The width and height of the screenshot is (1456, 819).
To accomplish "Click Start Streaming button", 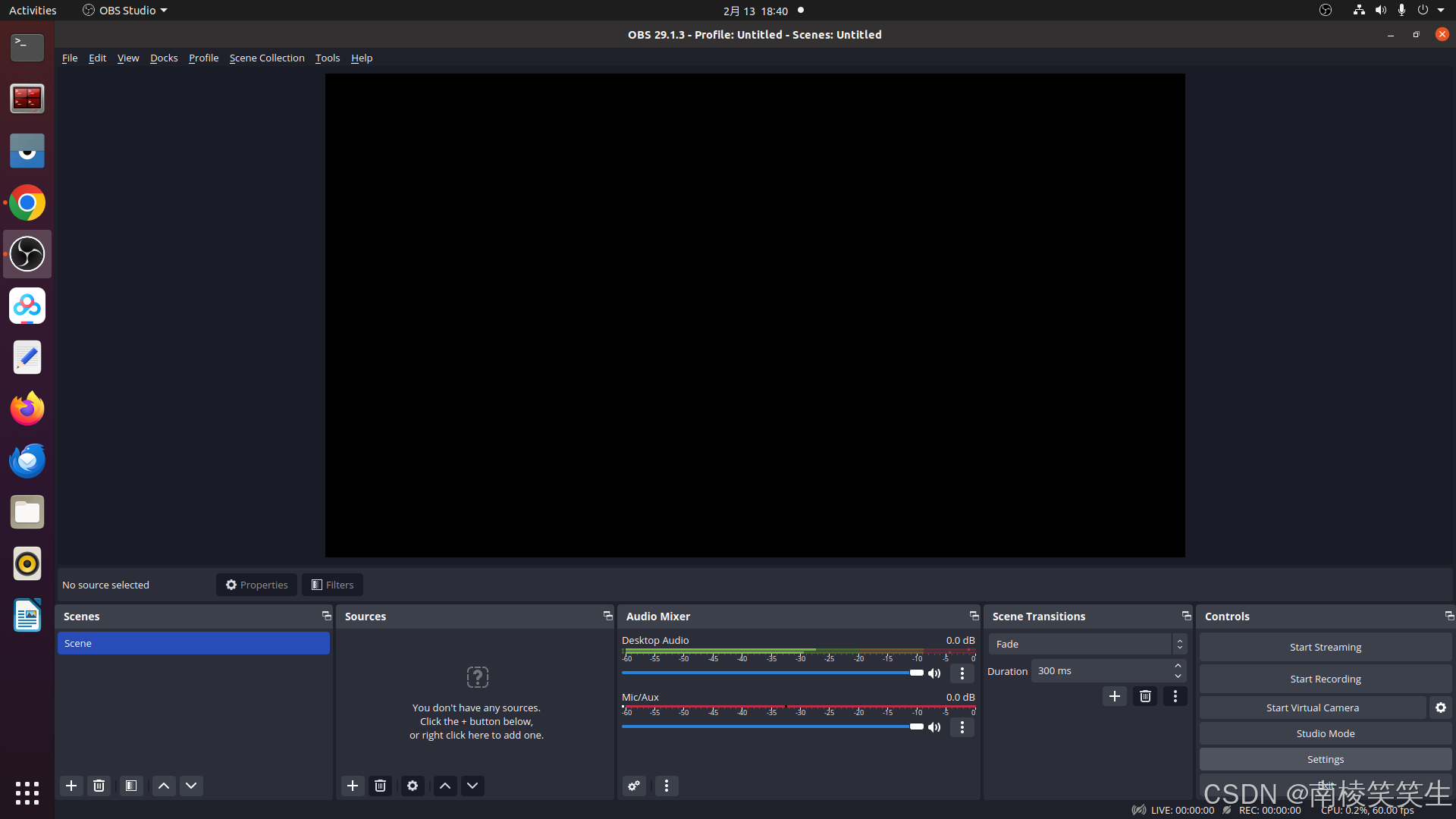I will coord(1325,647).
